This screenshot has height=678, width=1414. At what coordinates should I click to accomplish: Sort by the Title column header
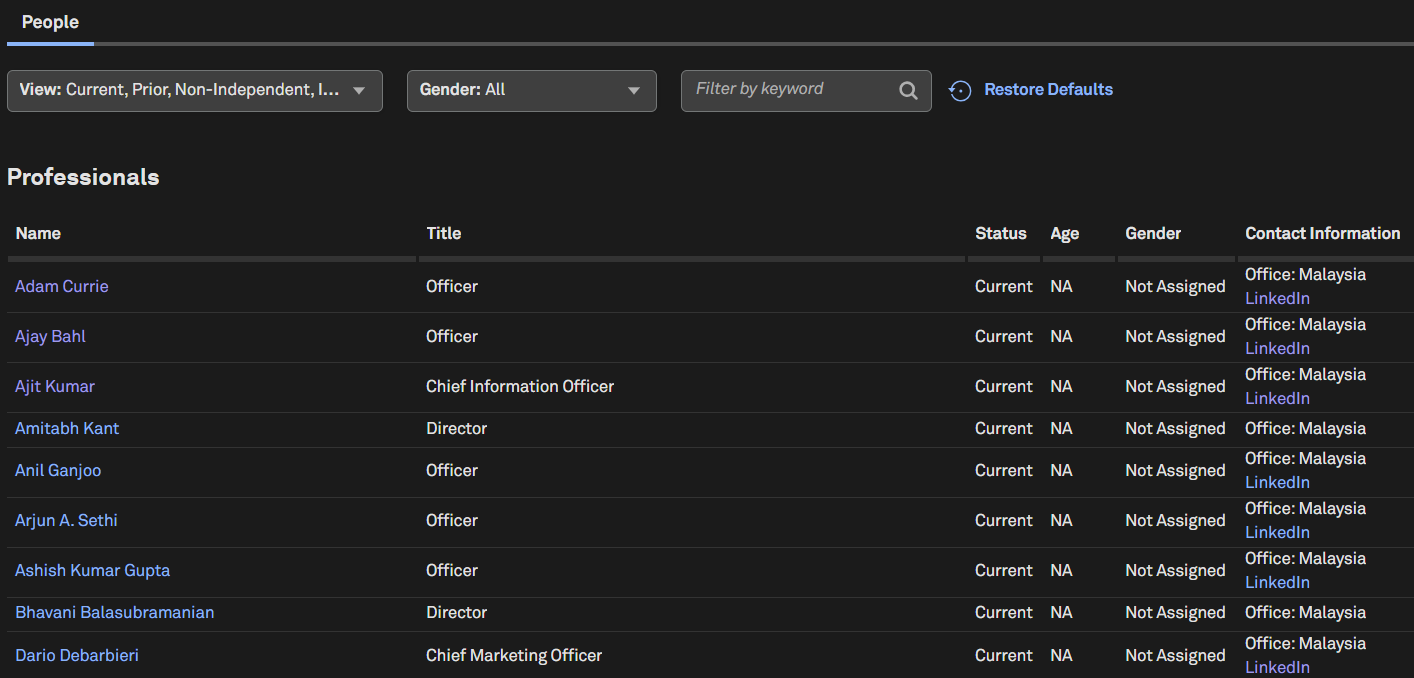point(443,233)
